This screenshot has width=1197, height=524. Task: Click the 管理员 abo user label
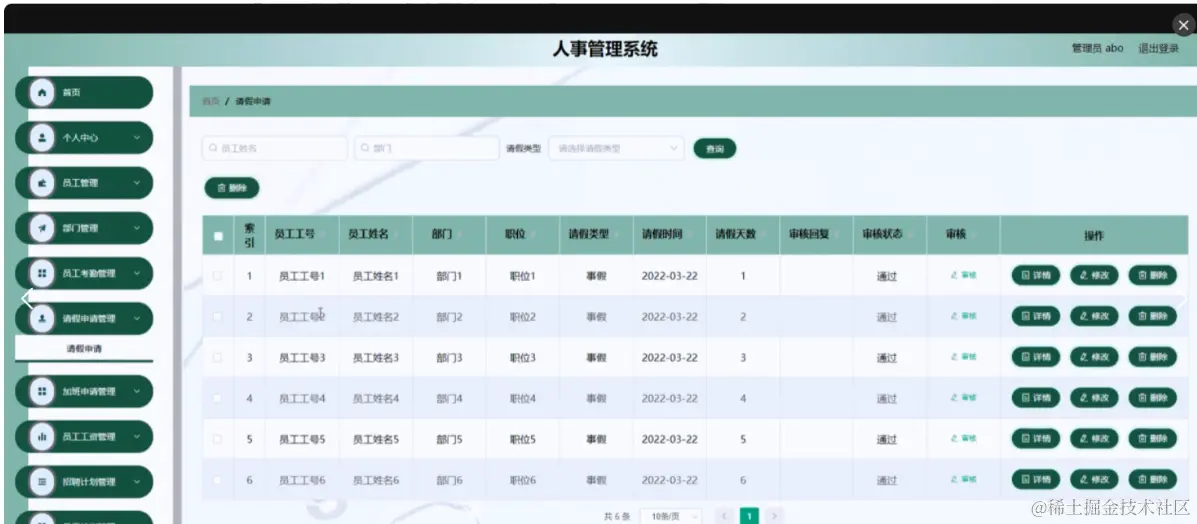1097,48
